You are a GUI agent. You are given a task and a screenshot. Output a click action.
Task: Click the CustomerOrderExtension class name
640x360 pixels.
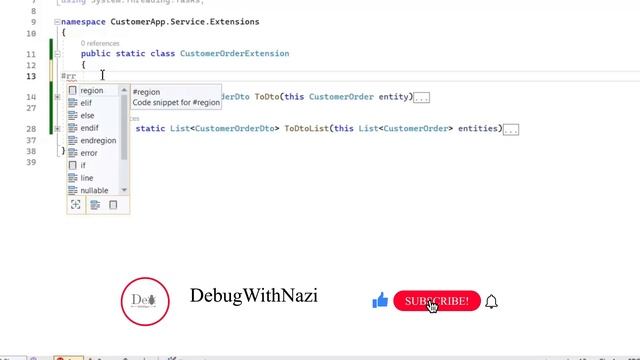(235, 53)
